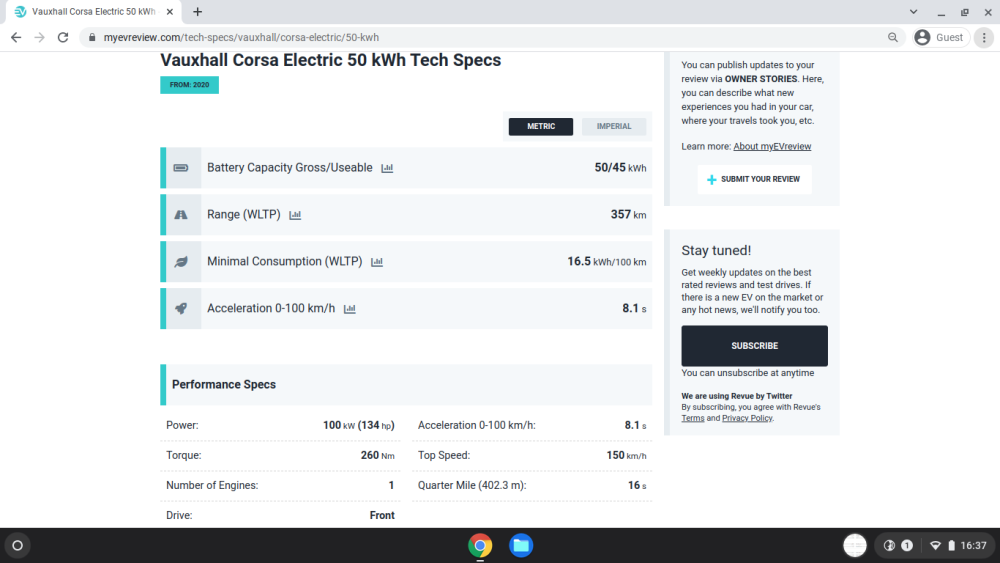The image size is (1000, 563).
Task: Close the Vauxhall Corsa Electric tab
Action: pyautogui.click(x=170, y=11)
